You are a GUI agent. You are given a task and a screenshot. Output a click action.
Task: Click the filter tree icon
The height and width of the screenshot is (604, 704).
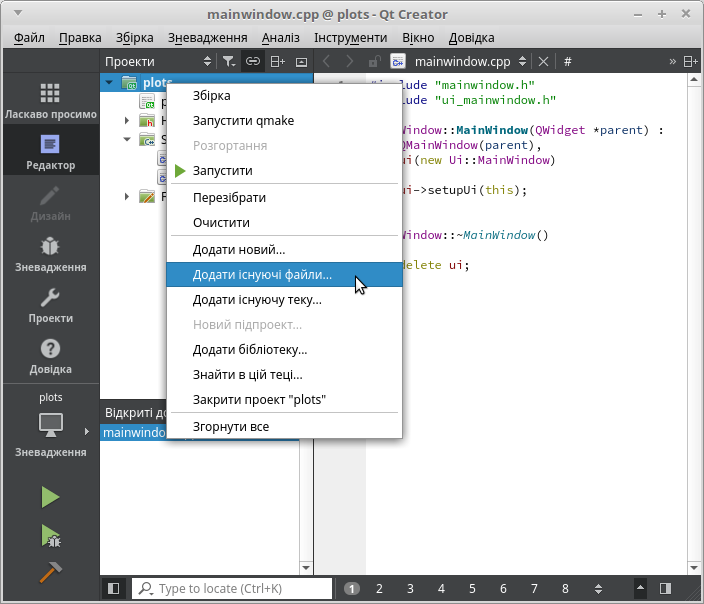coord(229,61)
